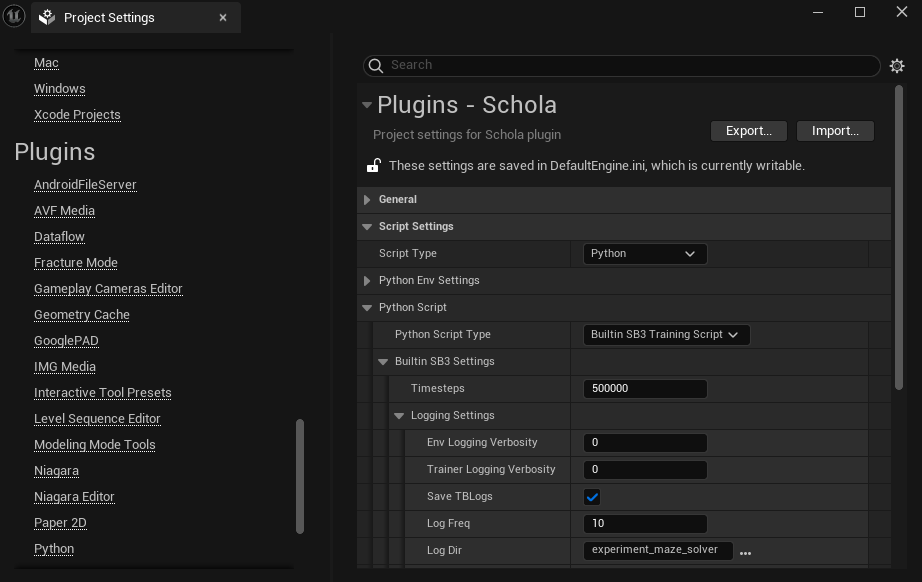Click the Timesteps value field
Image resolution: width=922 pixels, height=582 pixels.
pos(644,389)
